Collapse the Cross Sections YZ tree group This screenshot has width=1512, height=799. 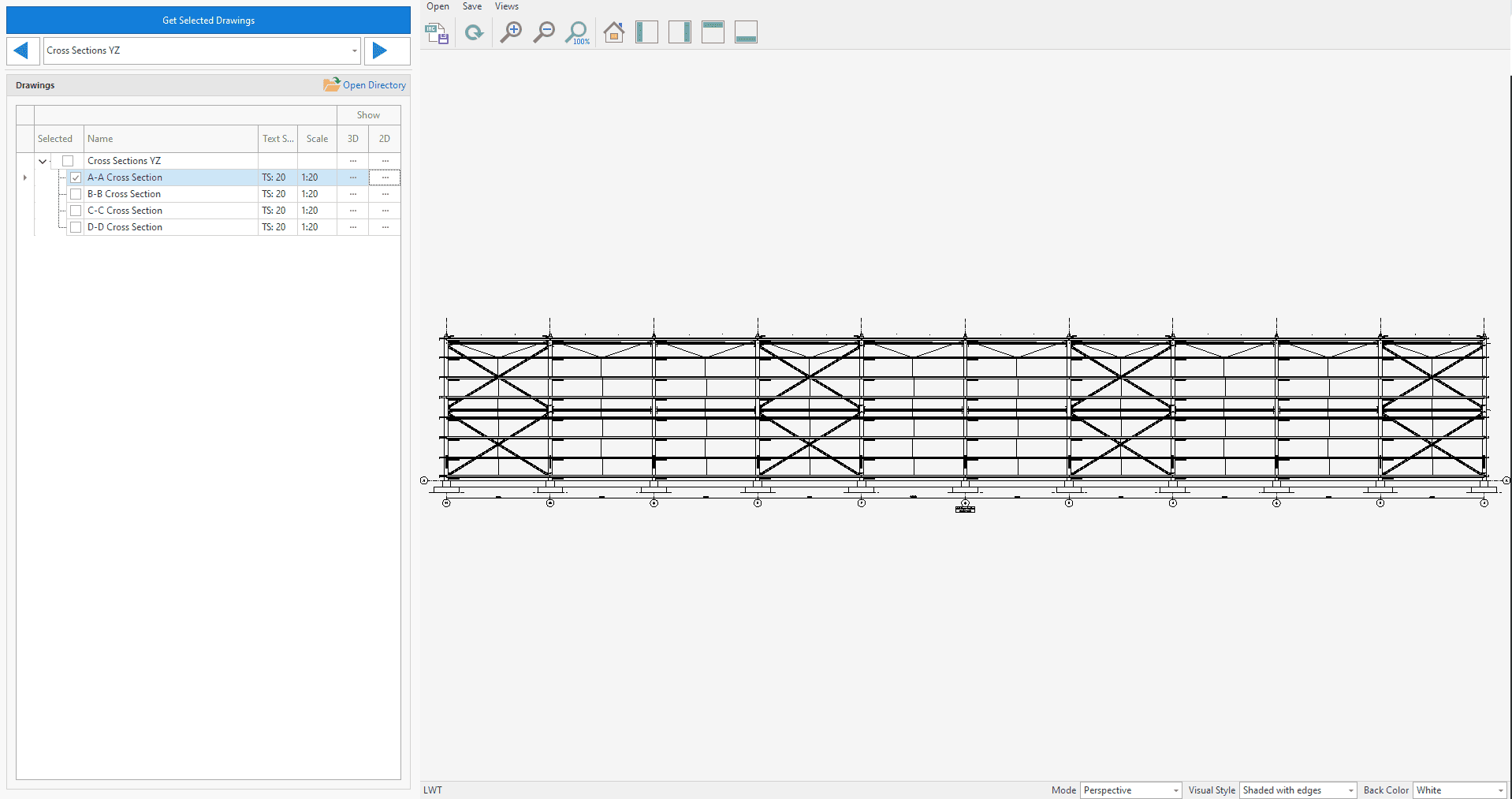pyautogui.click(x=43, y=161)
